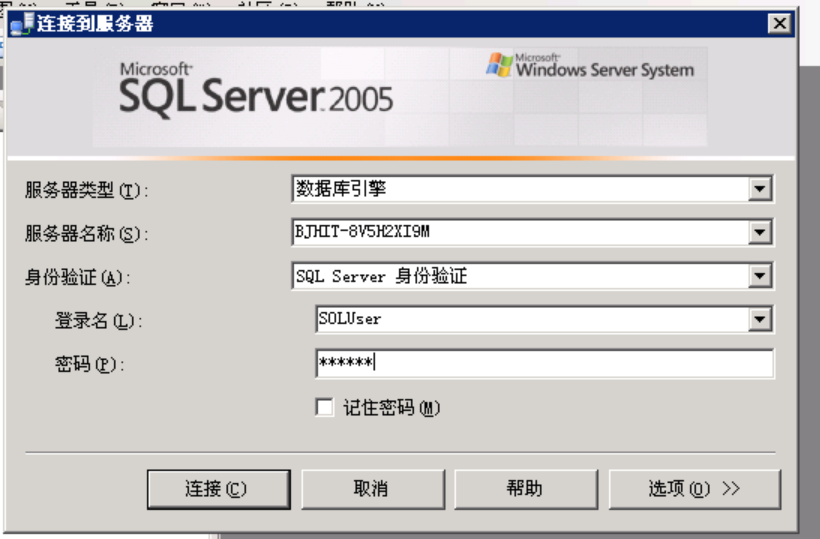The width and height of the screenshot is (820, 539).
Task: Open the 服务器名称 dropdown arrow
Action: [x=760, y=232]
